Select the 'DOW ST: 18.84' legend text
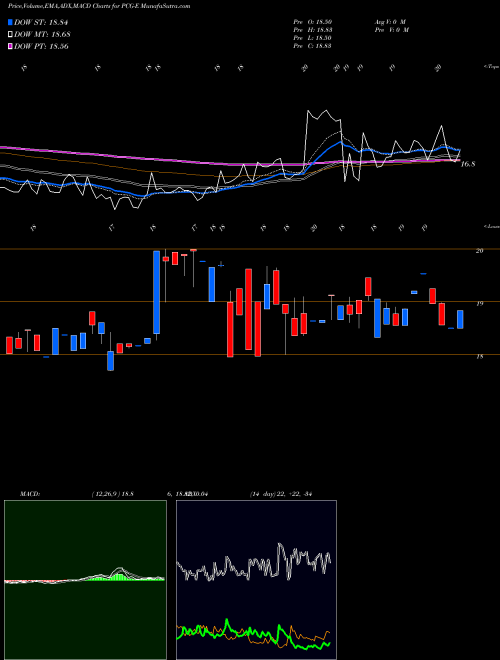Viewport: 500px width, 660px height. [41, 22]
